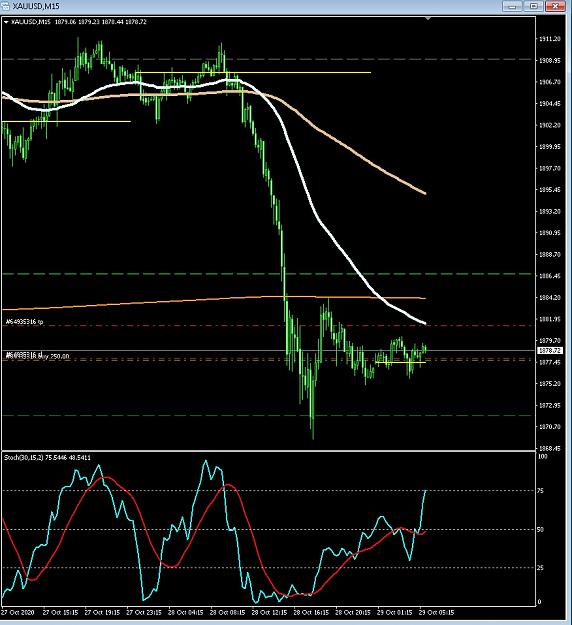Click the one-click trading arrow beside XAUUSD,M15 header
This screenshot has width=572, height=625.
(6, 22)
